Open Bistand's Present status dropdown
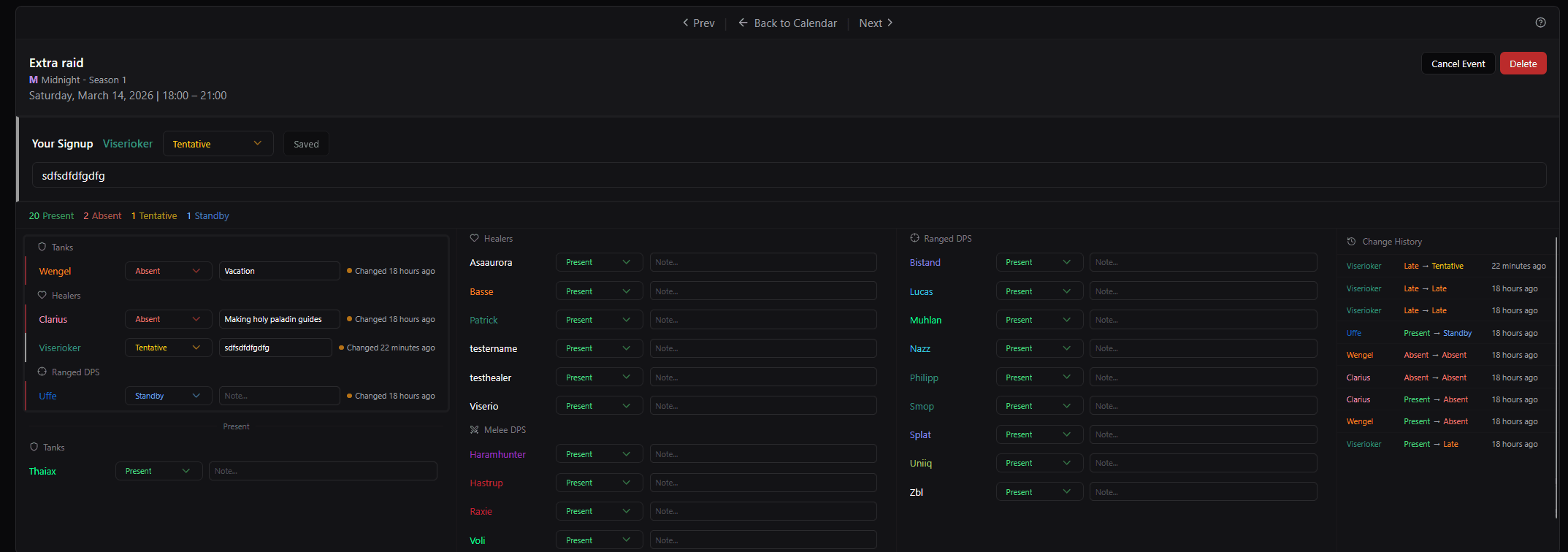Viewport: 1568px width, 552px height. [1039, 262]
